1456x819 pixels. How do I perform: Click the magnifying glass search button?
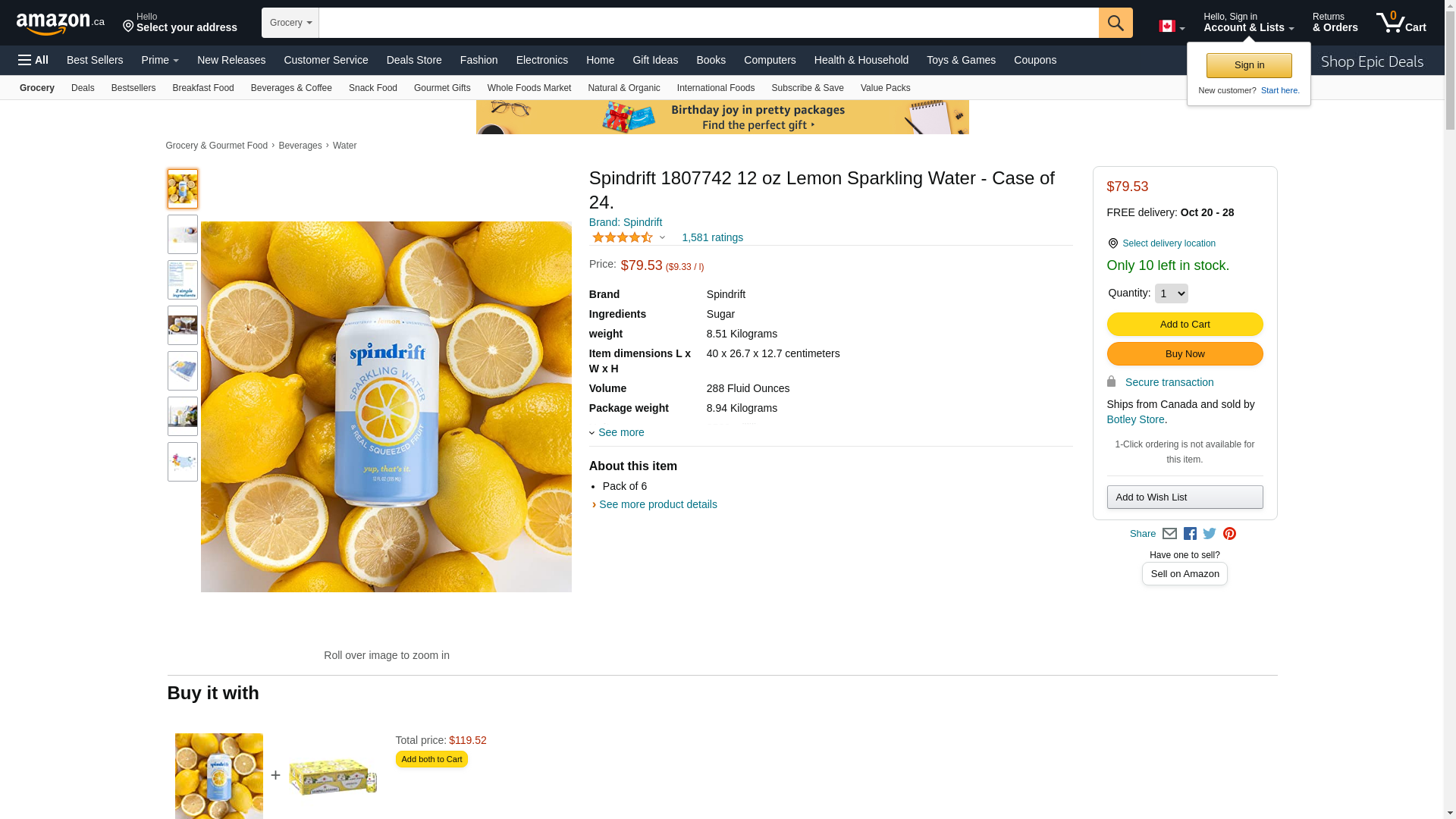[x=1115, y=23]
